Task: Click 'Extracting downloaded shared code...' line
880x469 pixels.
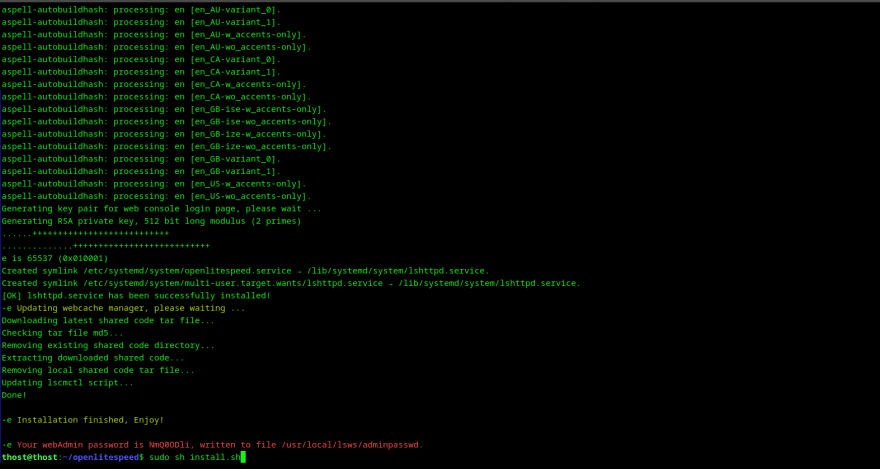Action: [x=93, y=357]
